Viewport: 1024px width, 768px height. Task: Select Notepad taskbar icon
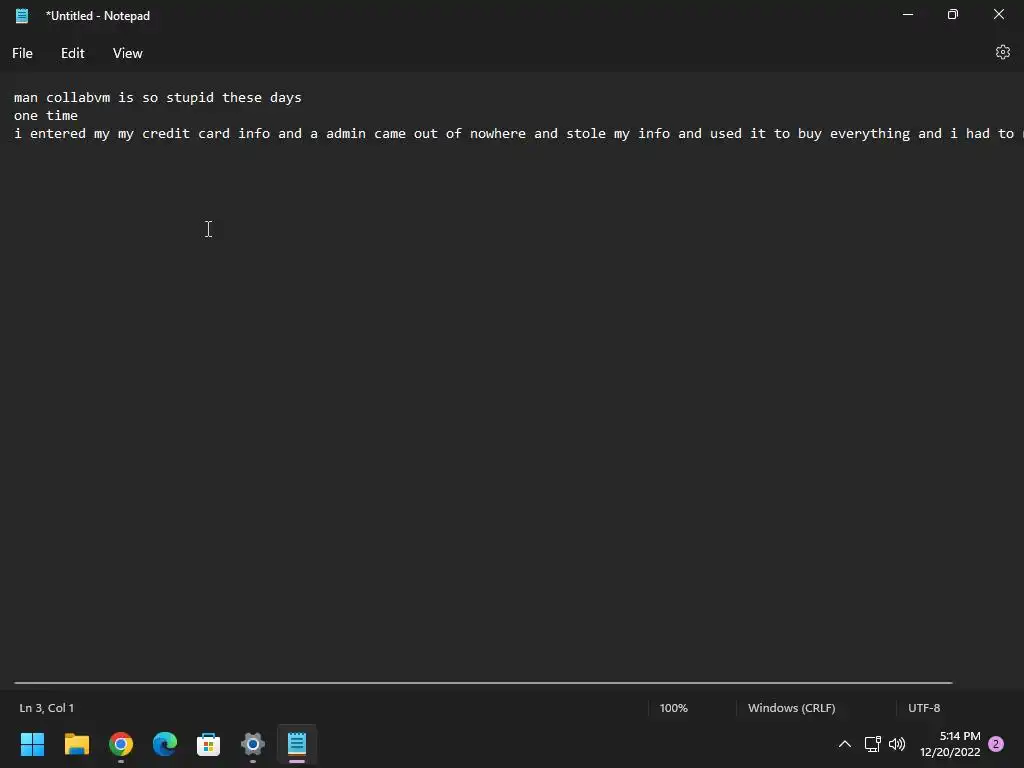[x=296, y=744]
